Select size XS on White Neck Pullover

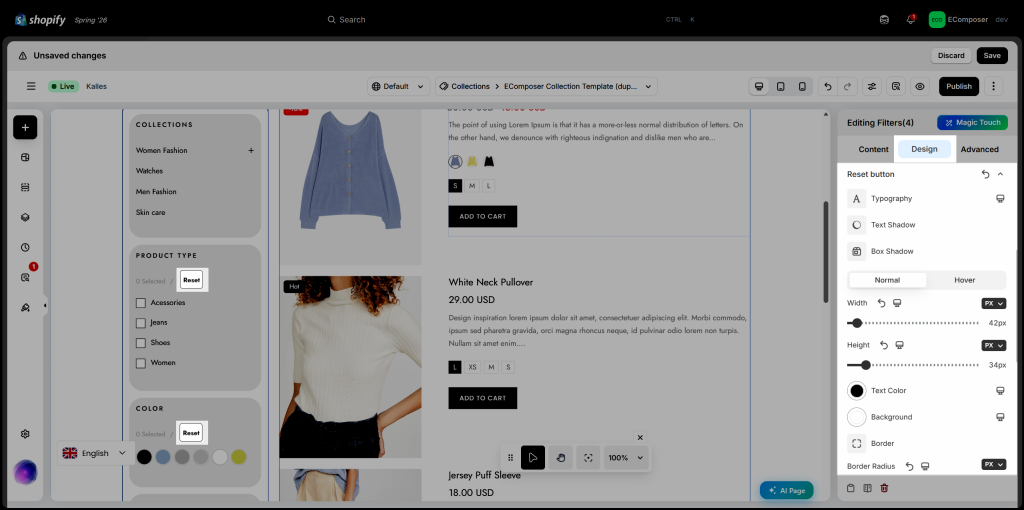(x=473, y=368)
